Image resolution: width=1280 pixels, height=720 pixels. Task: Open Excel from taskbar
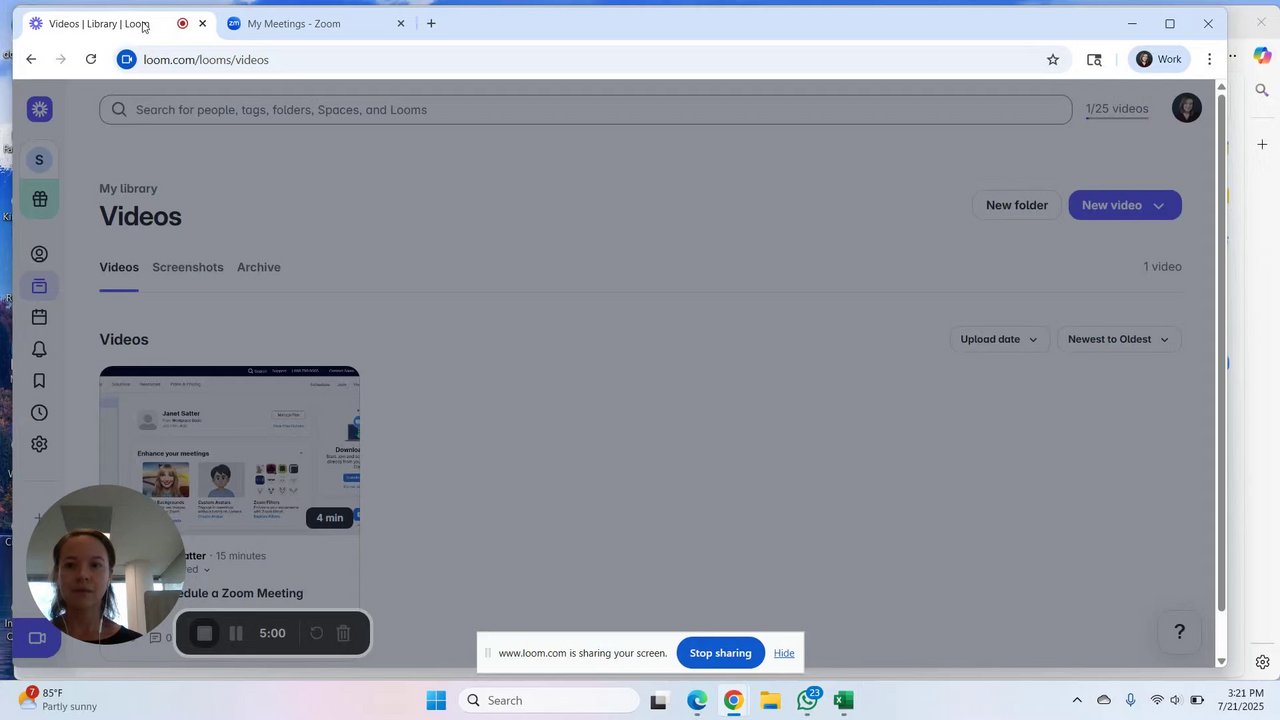844,701
